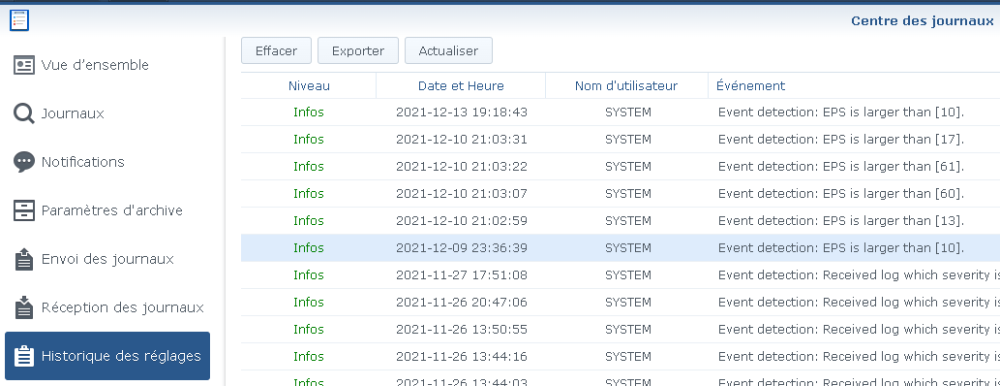The height and width of the screenshot is (386, 1000).
Task: Select the log dated 2021-12-10 21:03:07
Action: (621, 193)
